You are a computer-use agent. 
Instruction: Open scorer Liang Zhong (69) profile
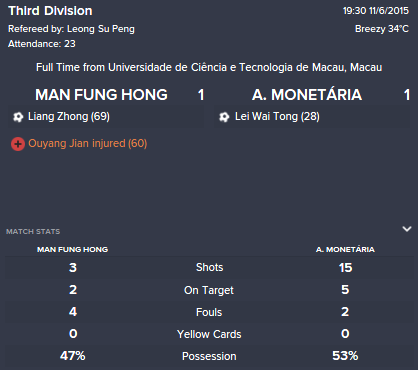69,116
